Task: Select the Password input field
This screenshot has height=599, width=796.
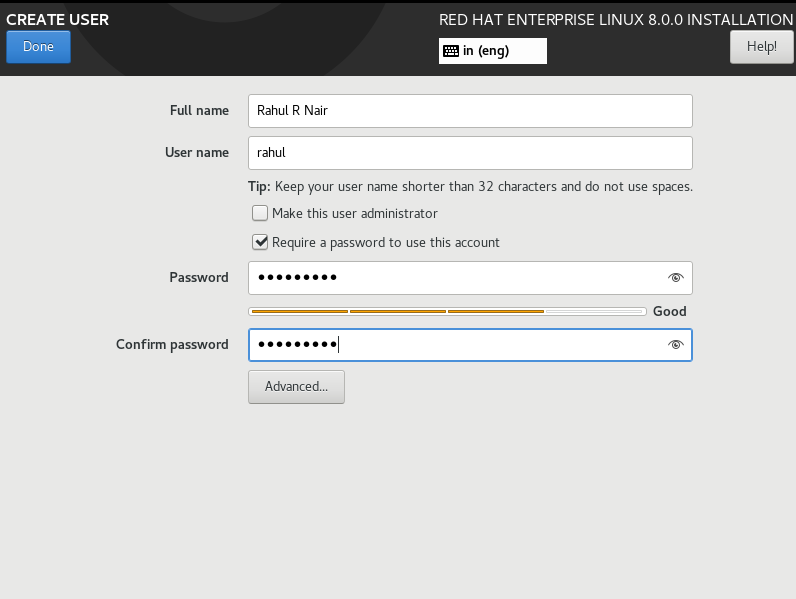Action: tap(470, 278)
